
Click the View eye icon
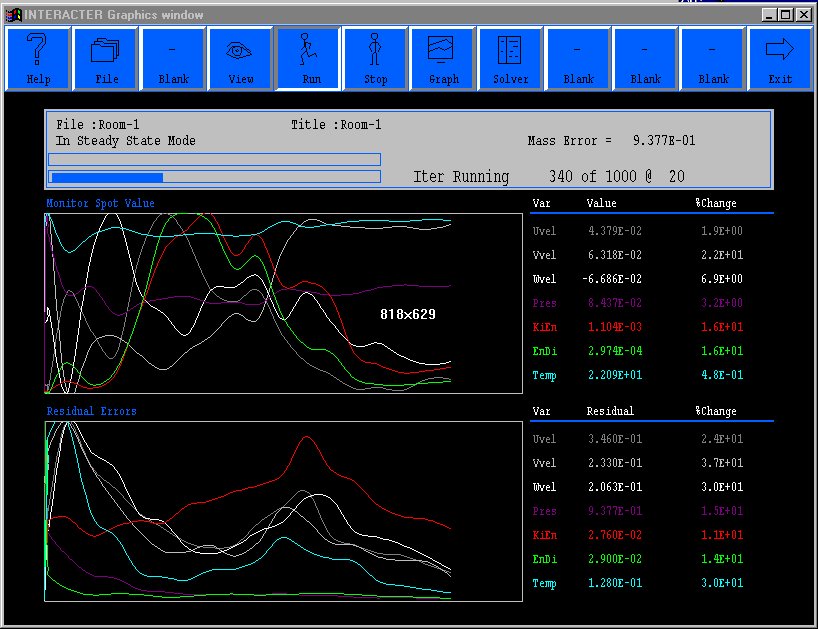pyautogui.click(x=239, y=51)
